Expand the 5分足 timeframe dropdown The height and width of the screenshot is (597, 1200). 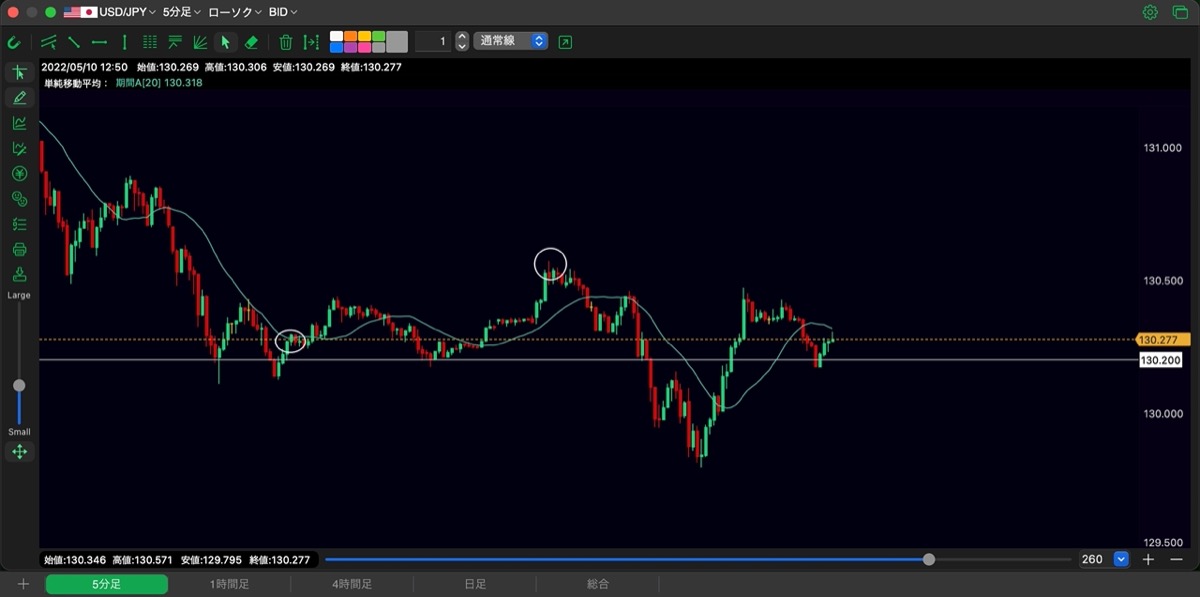[181, 12]
